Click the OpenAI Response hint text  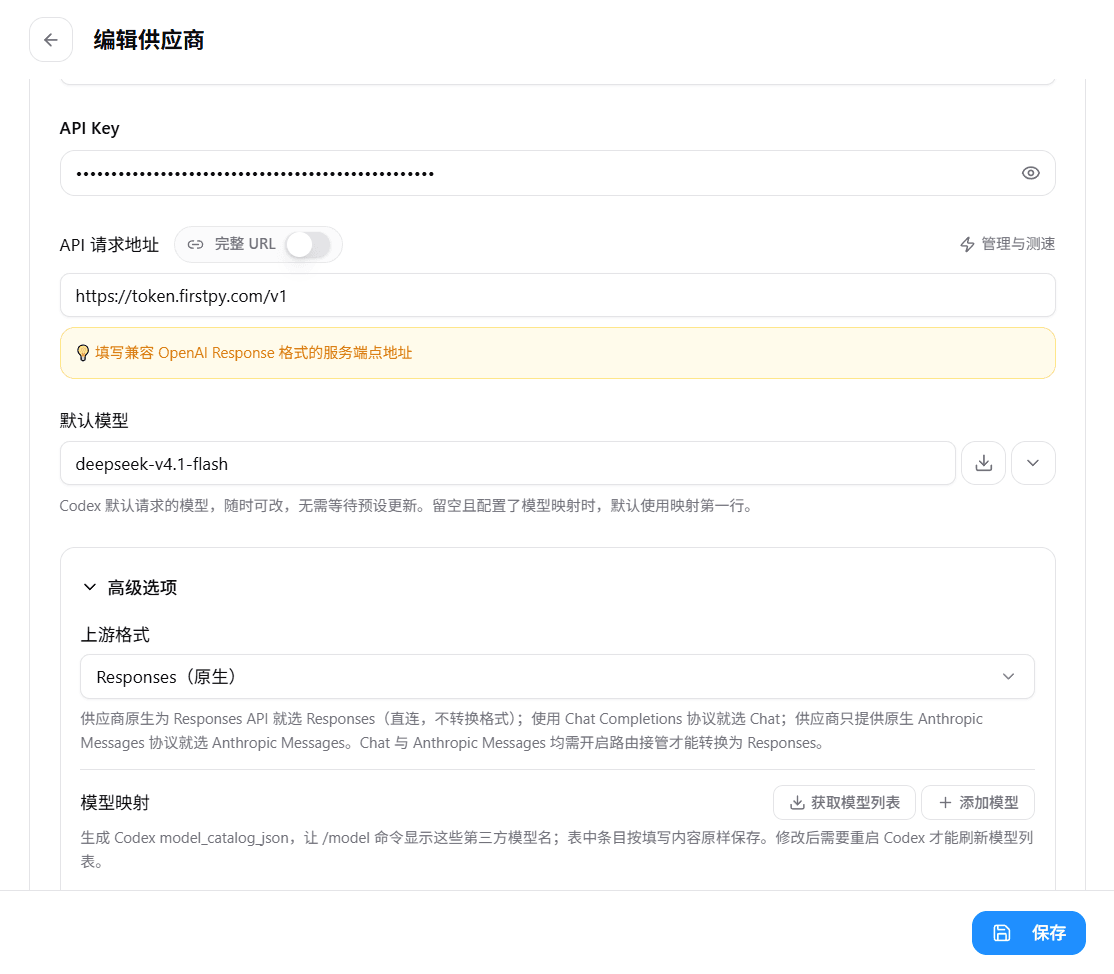click(254, 353)
